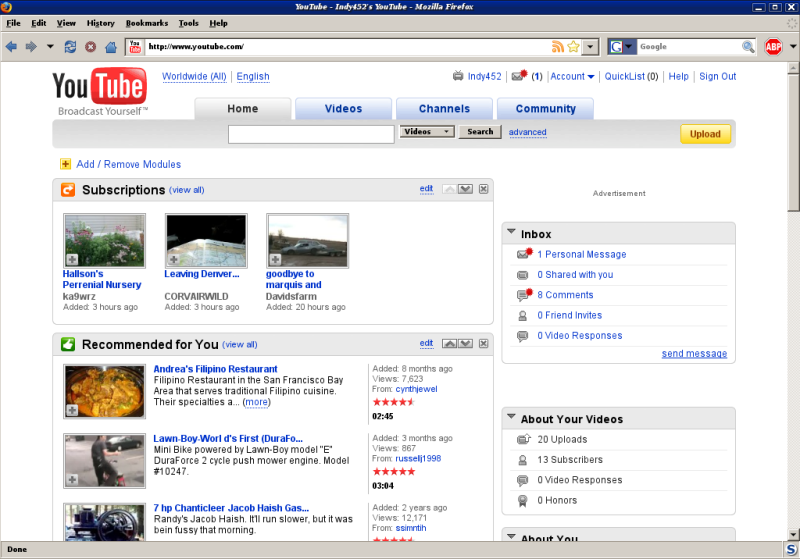Open the search engine selector dropdown
This screenshot has width=800, height=559.
629,47
